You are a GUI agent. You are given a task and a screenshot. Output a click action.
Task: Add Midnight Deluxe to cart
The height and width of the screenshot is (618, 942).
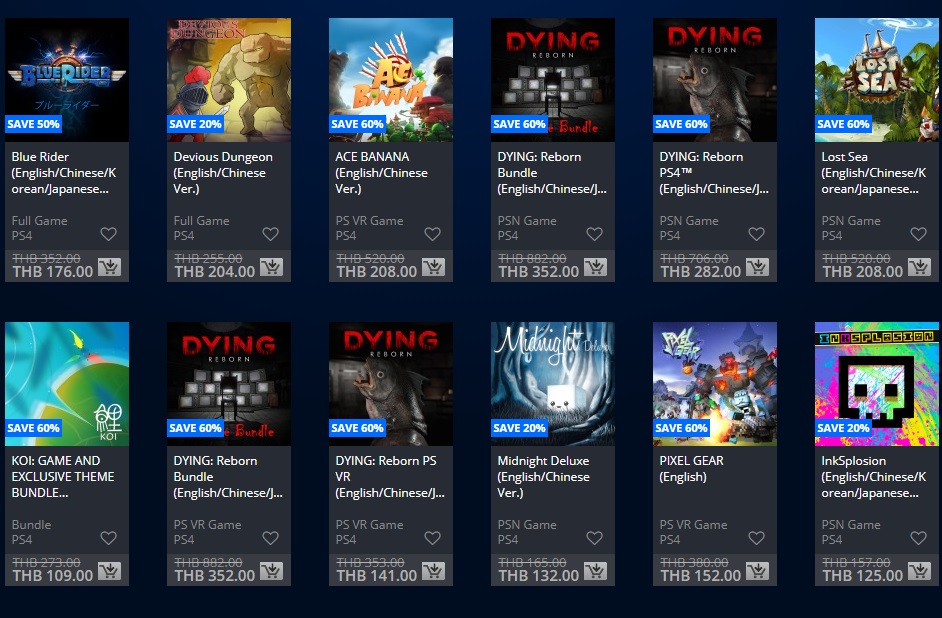(595, 571)
